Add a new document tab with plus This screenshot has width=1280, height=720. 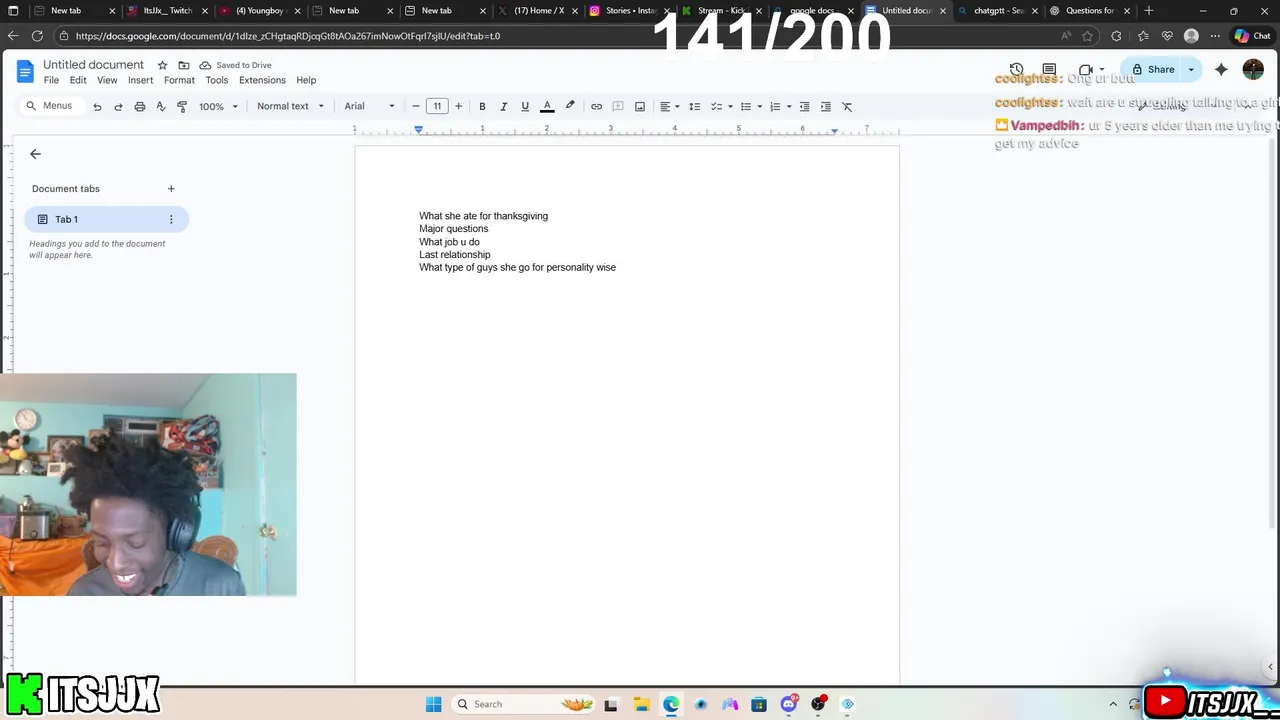(x=171, y=188)
